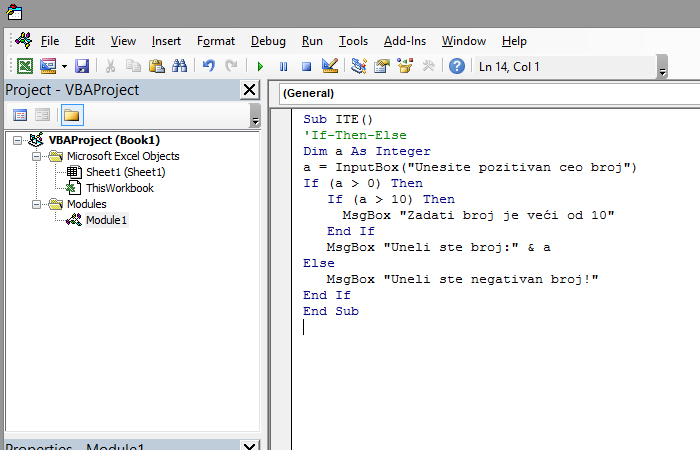Collapse the Microsoft Excel Objects folder
Viewport: 700px width, 450px height.
38,157
